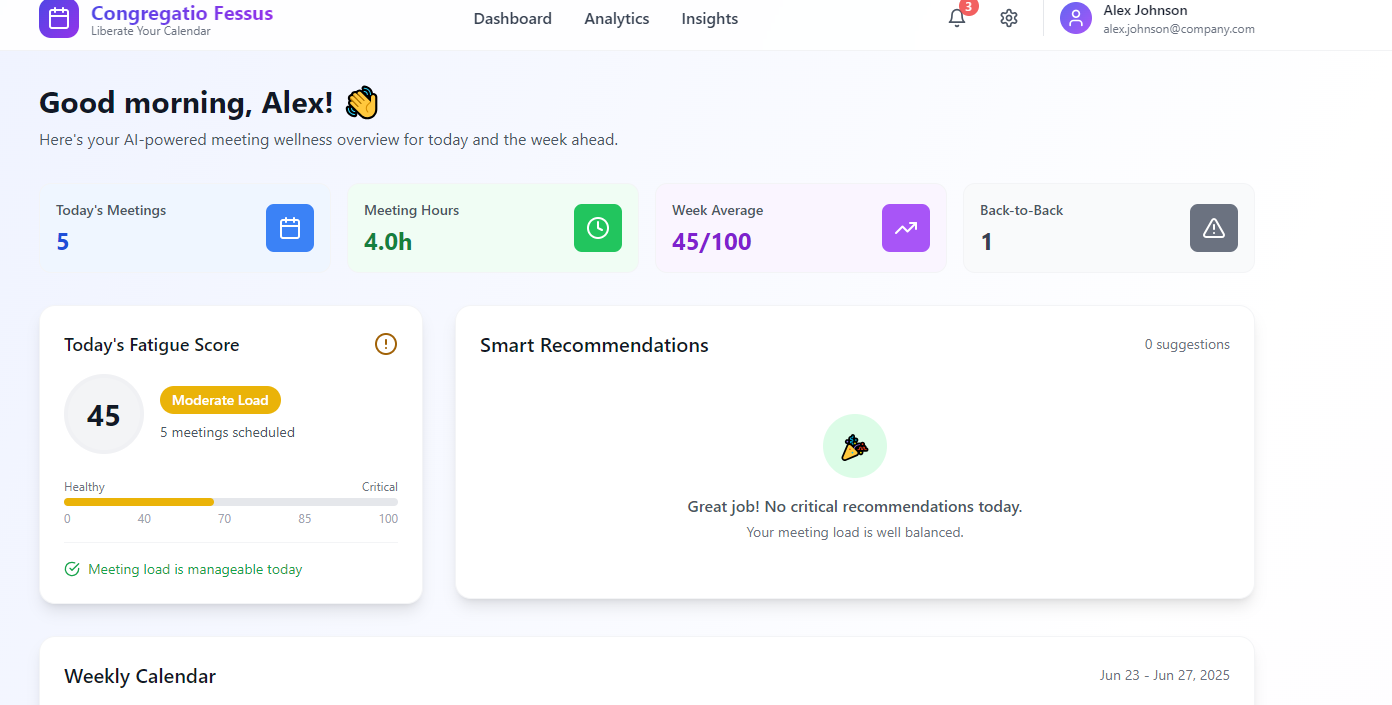This screenshot has height=705, width=1392.
Task: Click the fatigue score progress bar
Action: point(231,502)
